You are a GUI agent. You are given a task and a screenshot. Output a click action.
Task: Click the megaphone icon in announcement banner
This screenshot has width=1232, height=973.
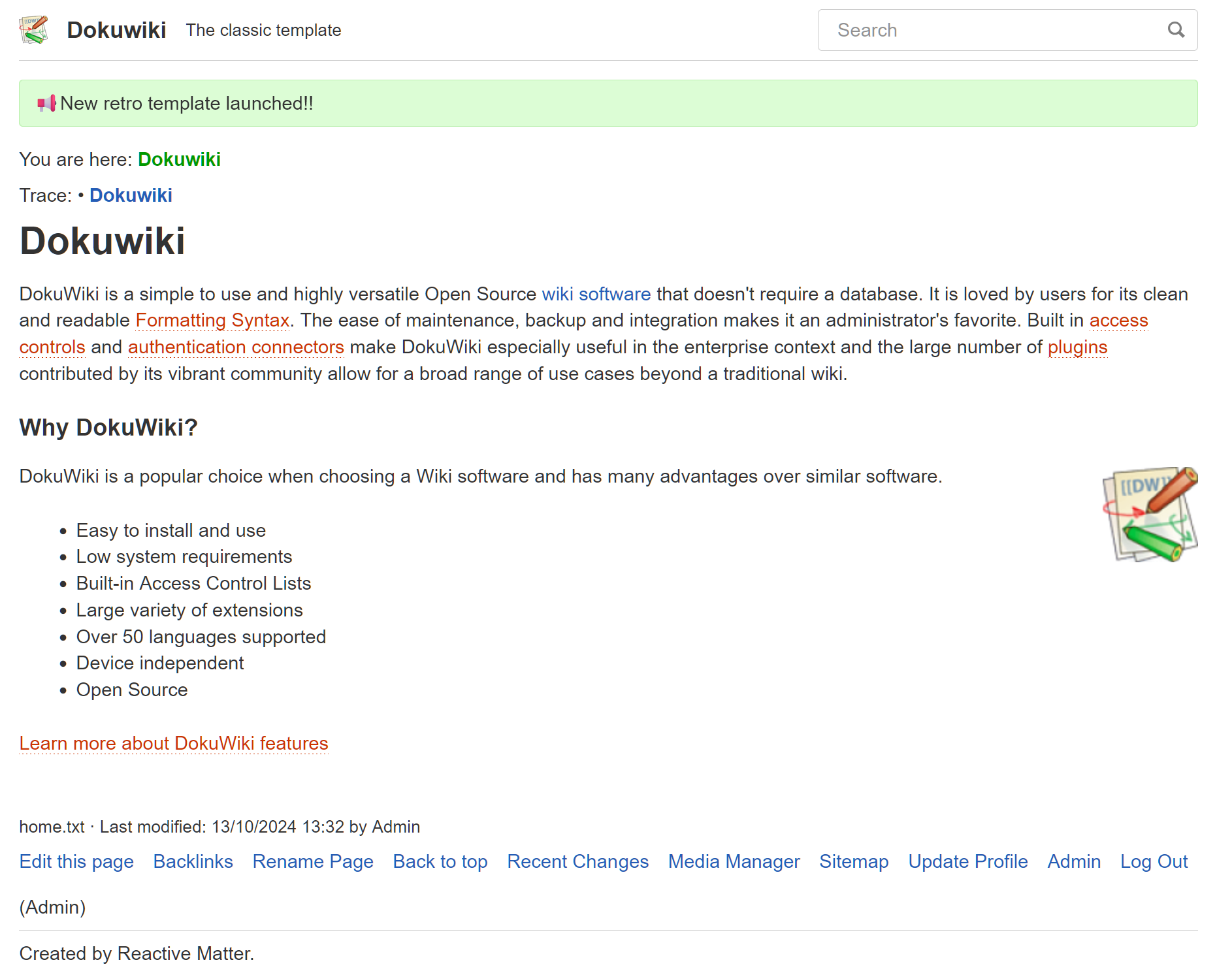tap(46, 103)
